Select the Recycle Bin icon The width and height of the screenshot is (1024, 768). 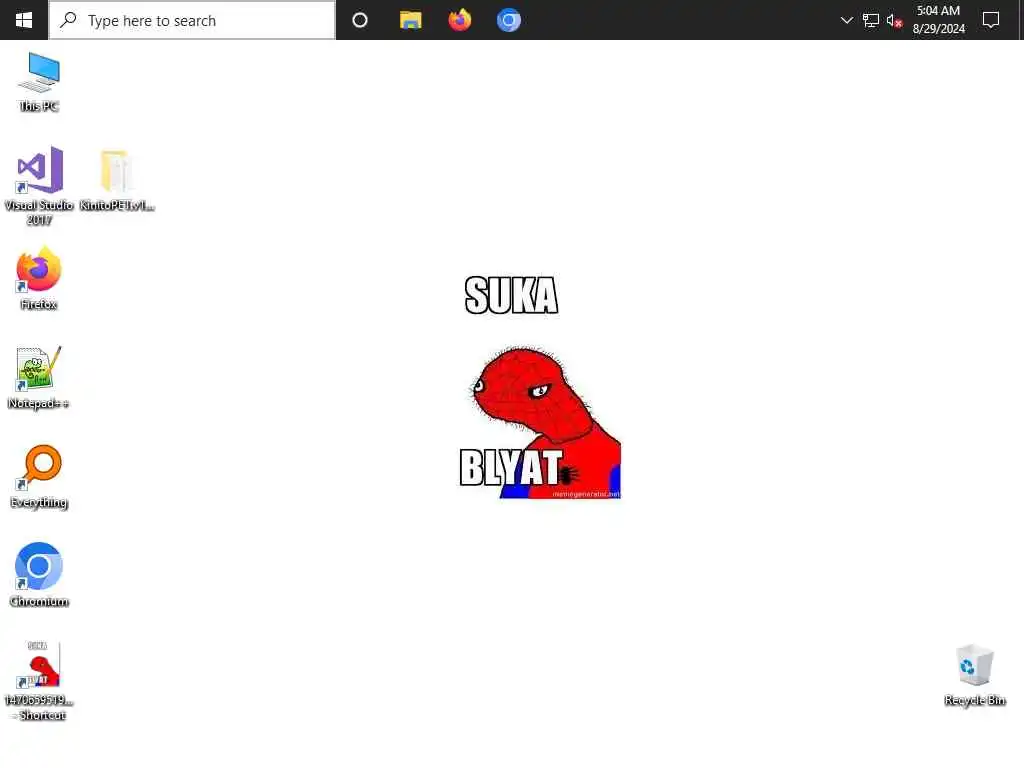[x=975, y=675]
